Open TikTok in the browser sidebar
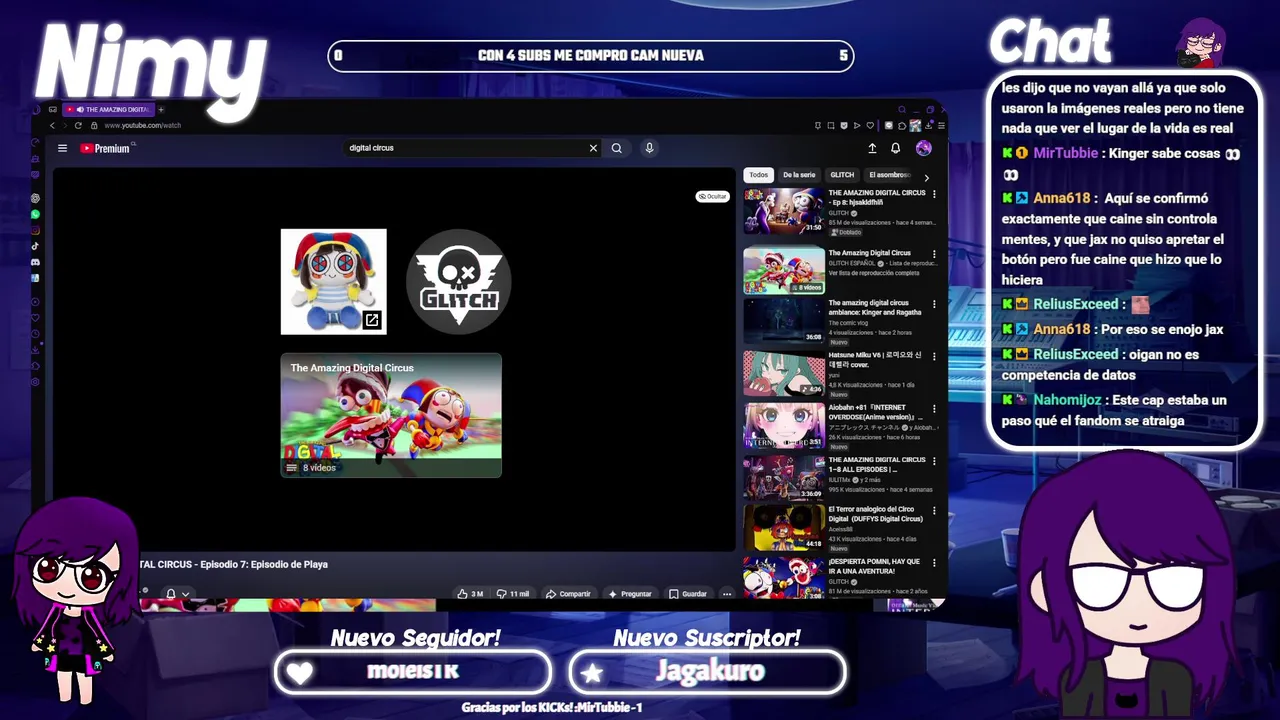The image size is (1280, 720). pyautogui.click(x=35, y=246)
